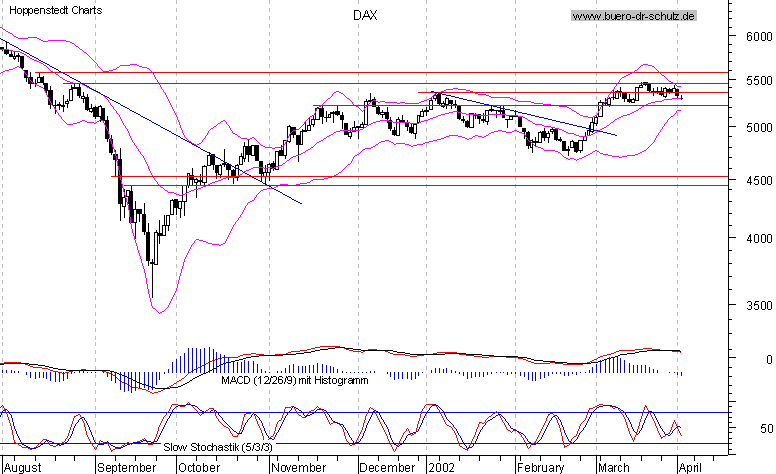Click the MACD (12/26/9) mit Histogramm label
Image resolution: width=776 pixels, height=474 pixels.
(x=294, y=380)
